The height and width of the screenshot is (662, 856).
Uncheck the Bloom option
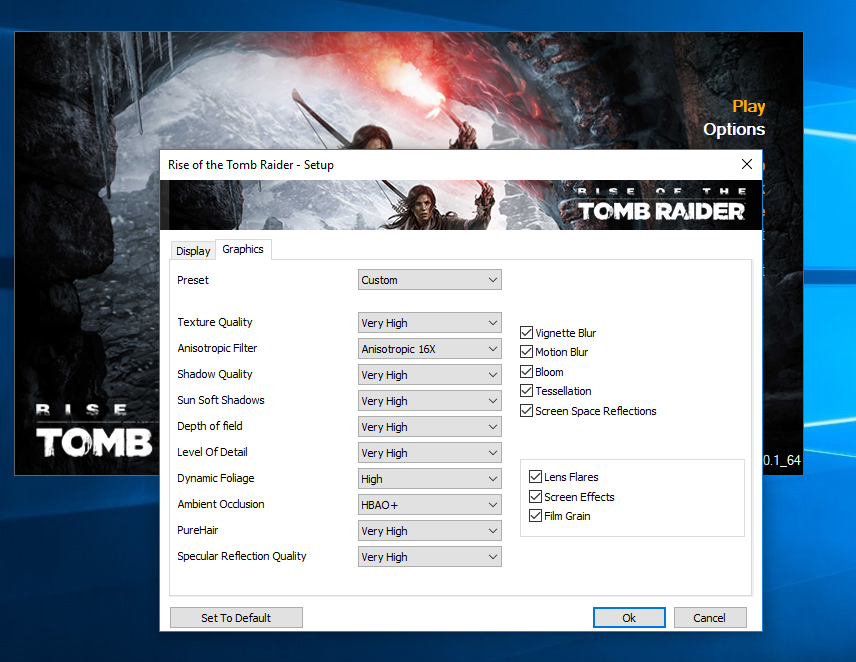526,372
